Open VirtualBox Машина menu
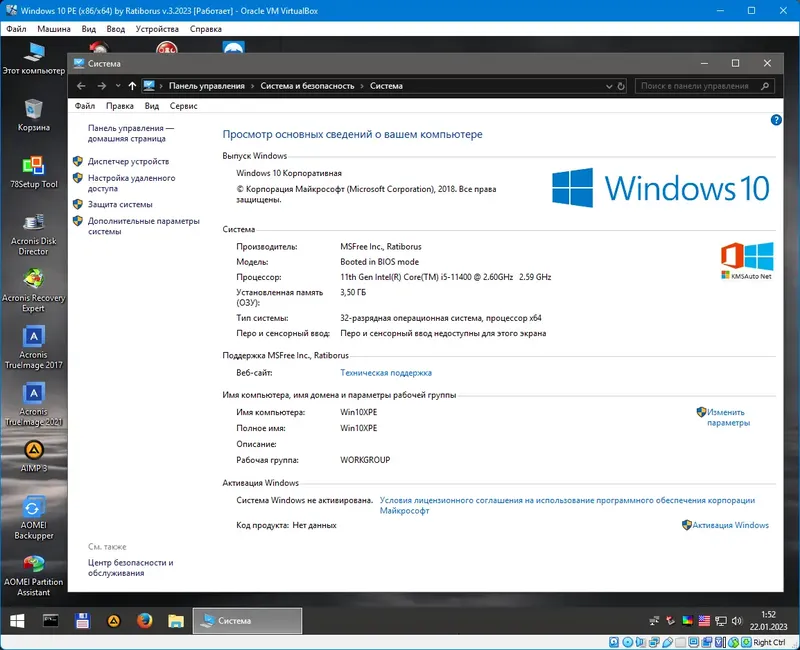Viewport: 800px width, 650px height. (54, 29)
